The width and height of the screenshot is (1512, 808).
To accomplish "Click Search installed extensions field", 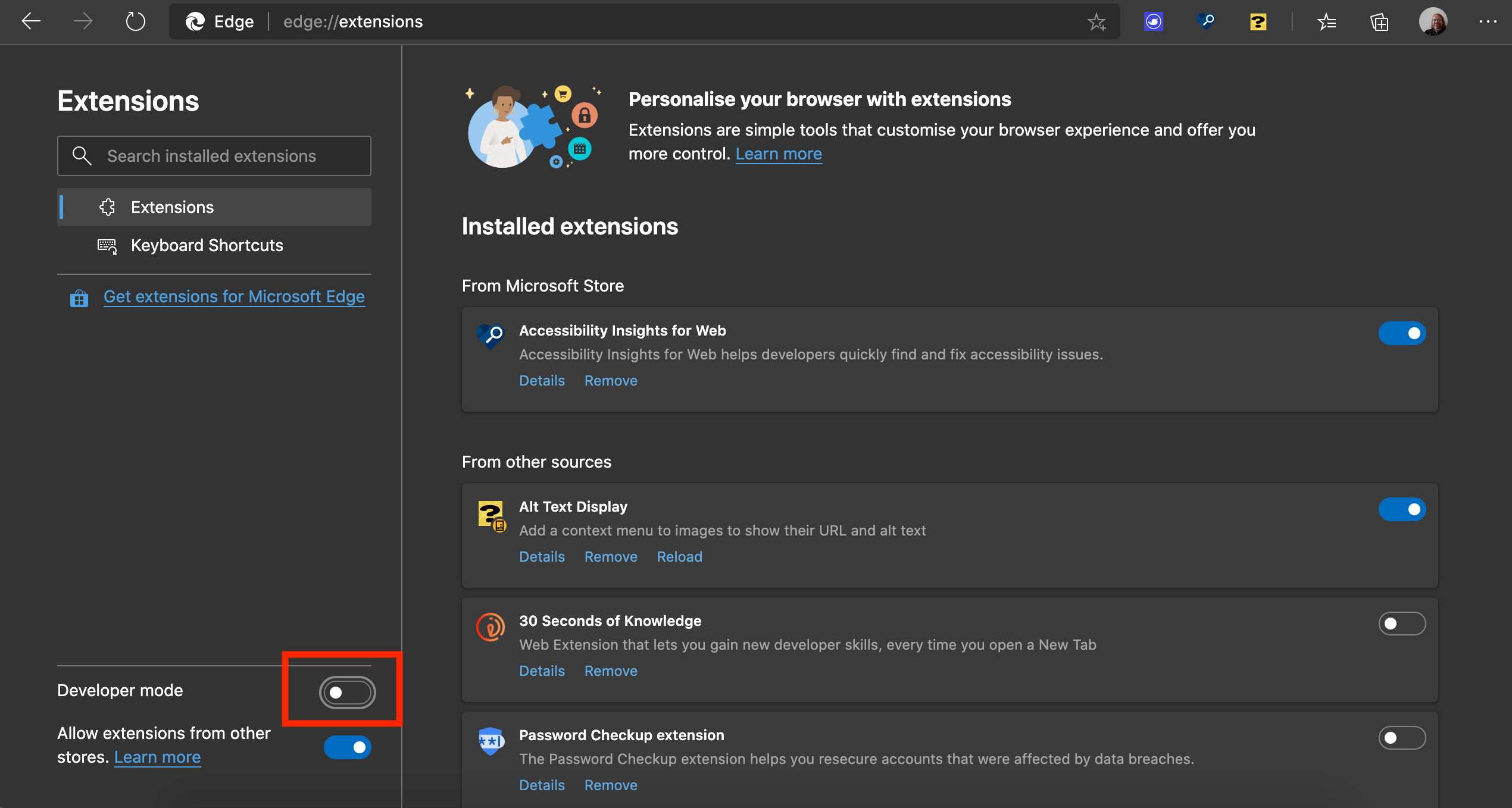I will [x=214, y=156].
